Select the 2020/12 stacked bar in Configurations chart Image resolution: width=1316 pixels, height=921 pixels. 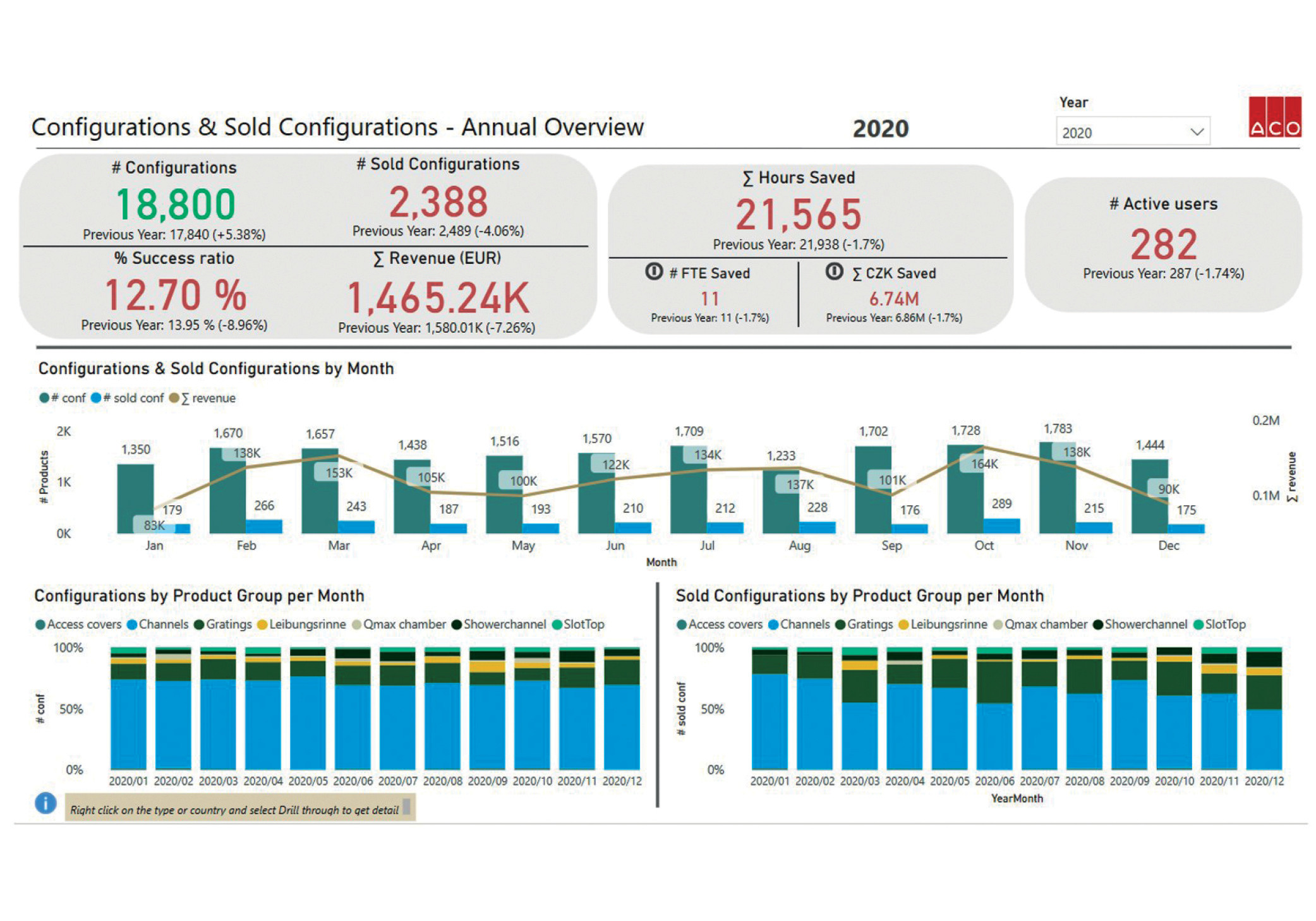click(x=622, y=707)
